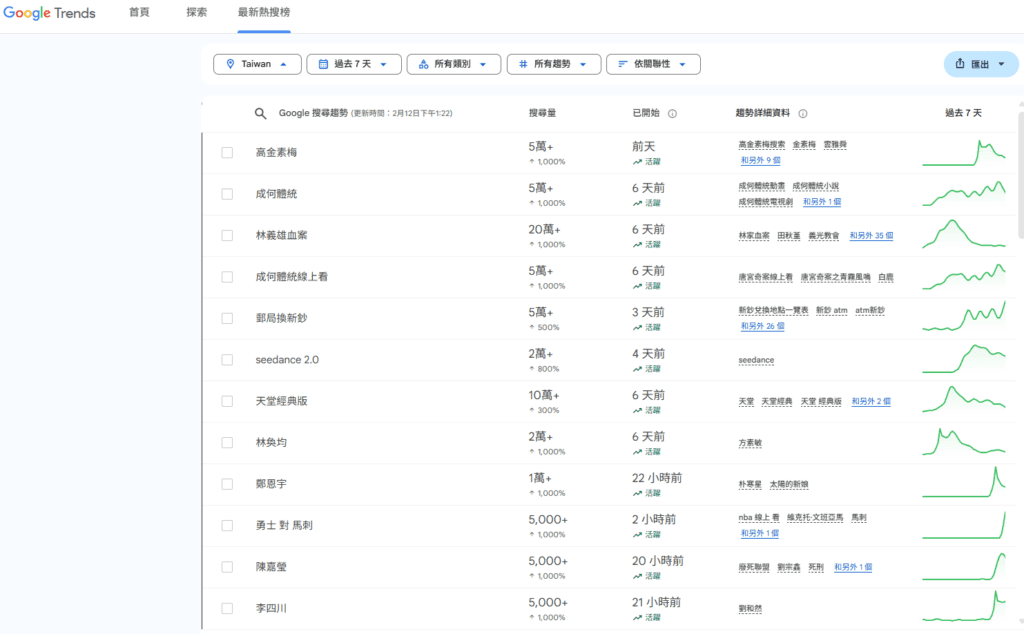
Task: Click the info icon next to 趨勢詳細資料
Action: tap(805, 113)
